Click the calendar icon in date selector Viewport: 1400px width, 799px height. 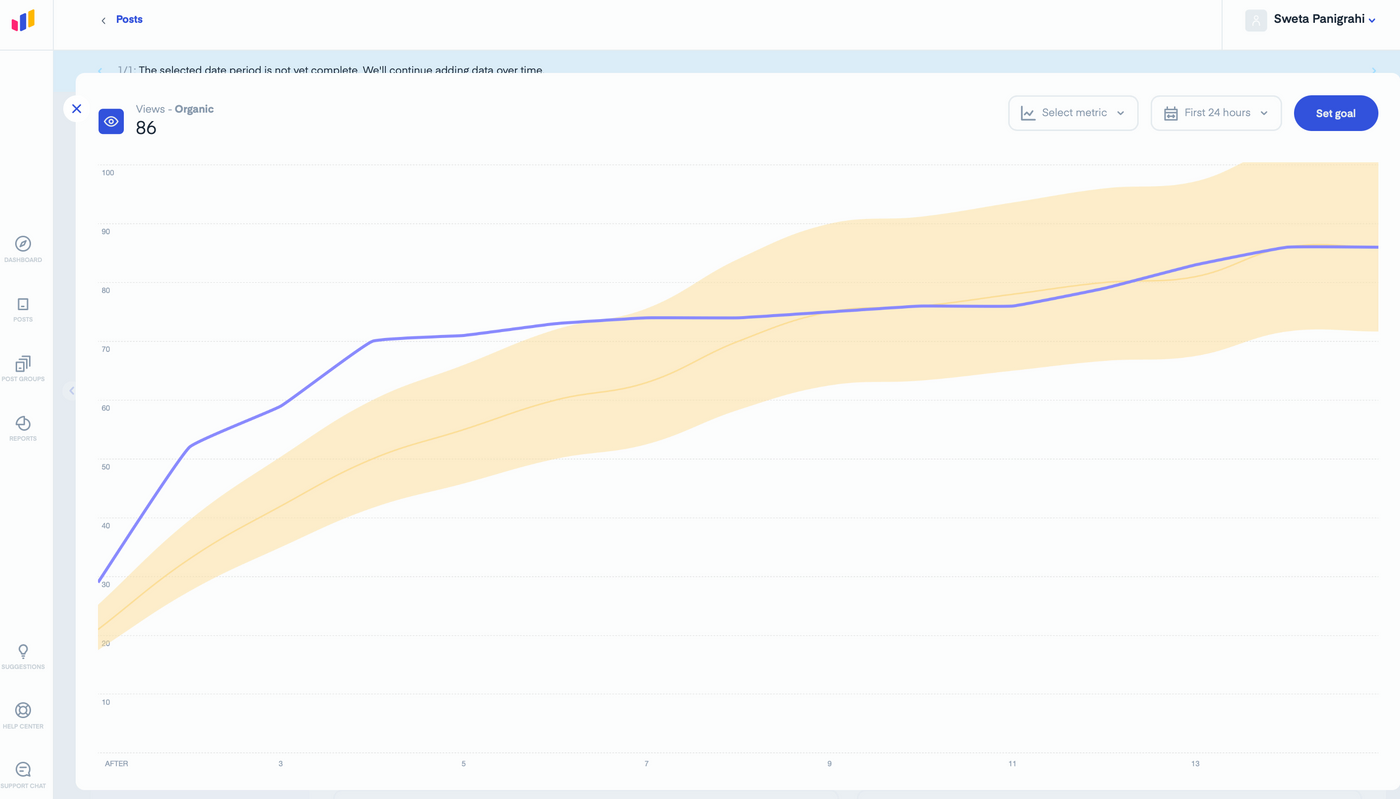[x=1171, y=113]
